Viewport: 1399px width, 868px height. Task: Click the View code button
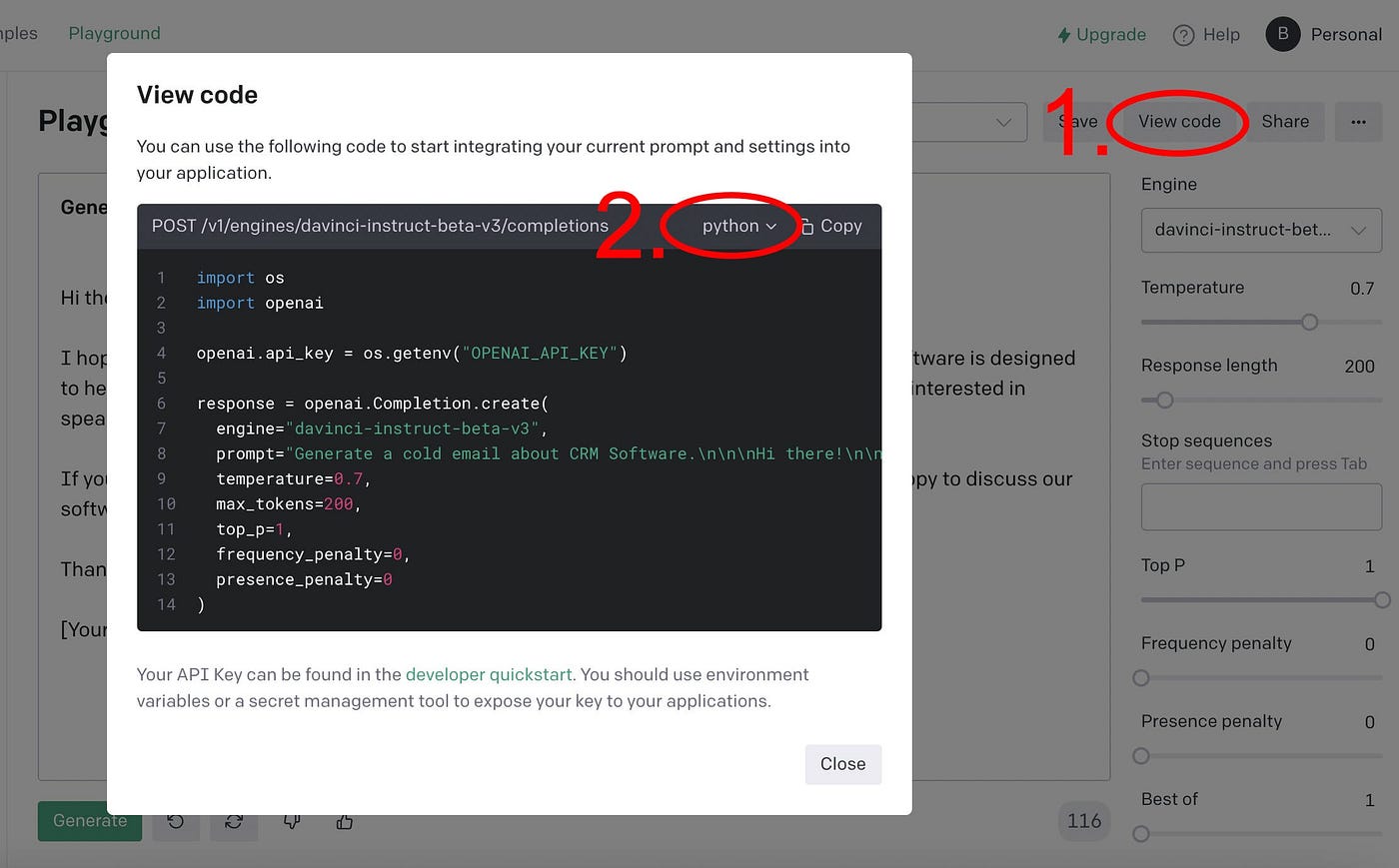1179,121
